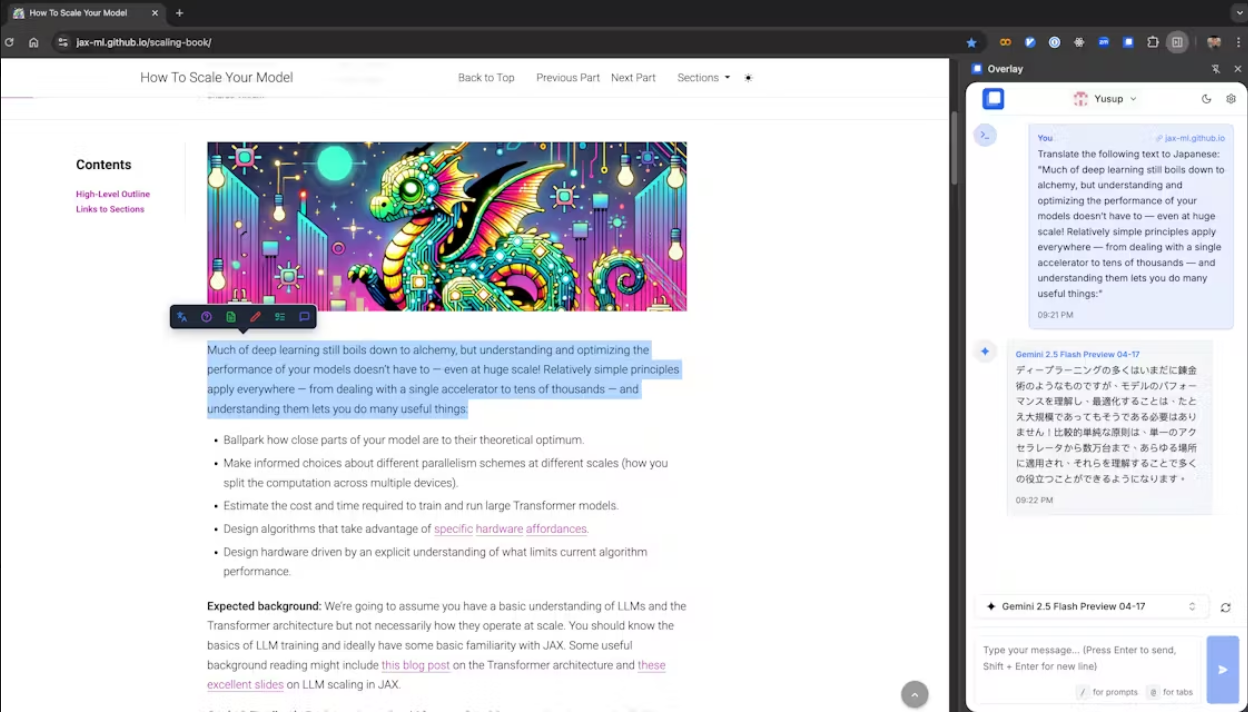Click the refresh icon beside model selector
Viewport: 1248px width, 712px height.
pyautogui.click(x=1226, y=607)
